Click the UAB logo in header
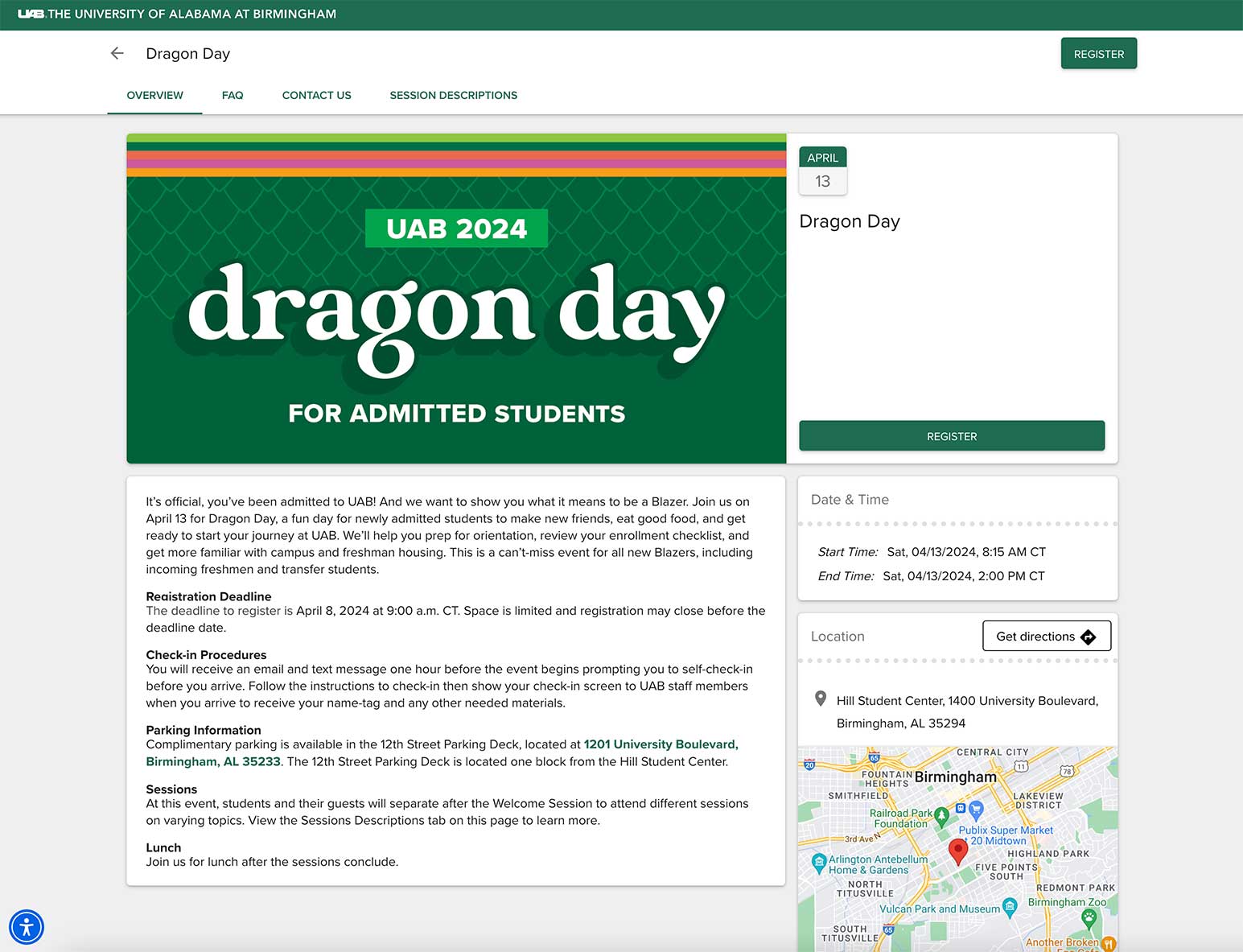 pos(31,14)
